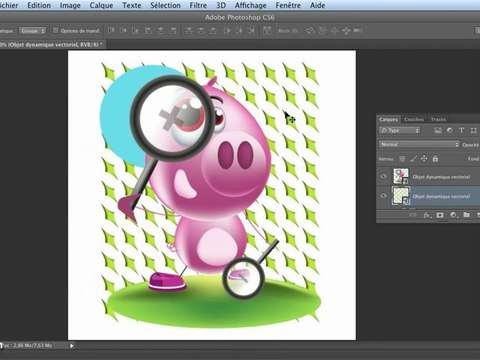Open the Sélection menu
The width and height of the screenshot is (480, 360).
pos(165,5)
